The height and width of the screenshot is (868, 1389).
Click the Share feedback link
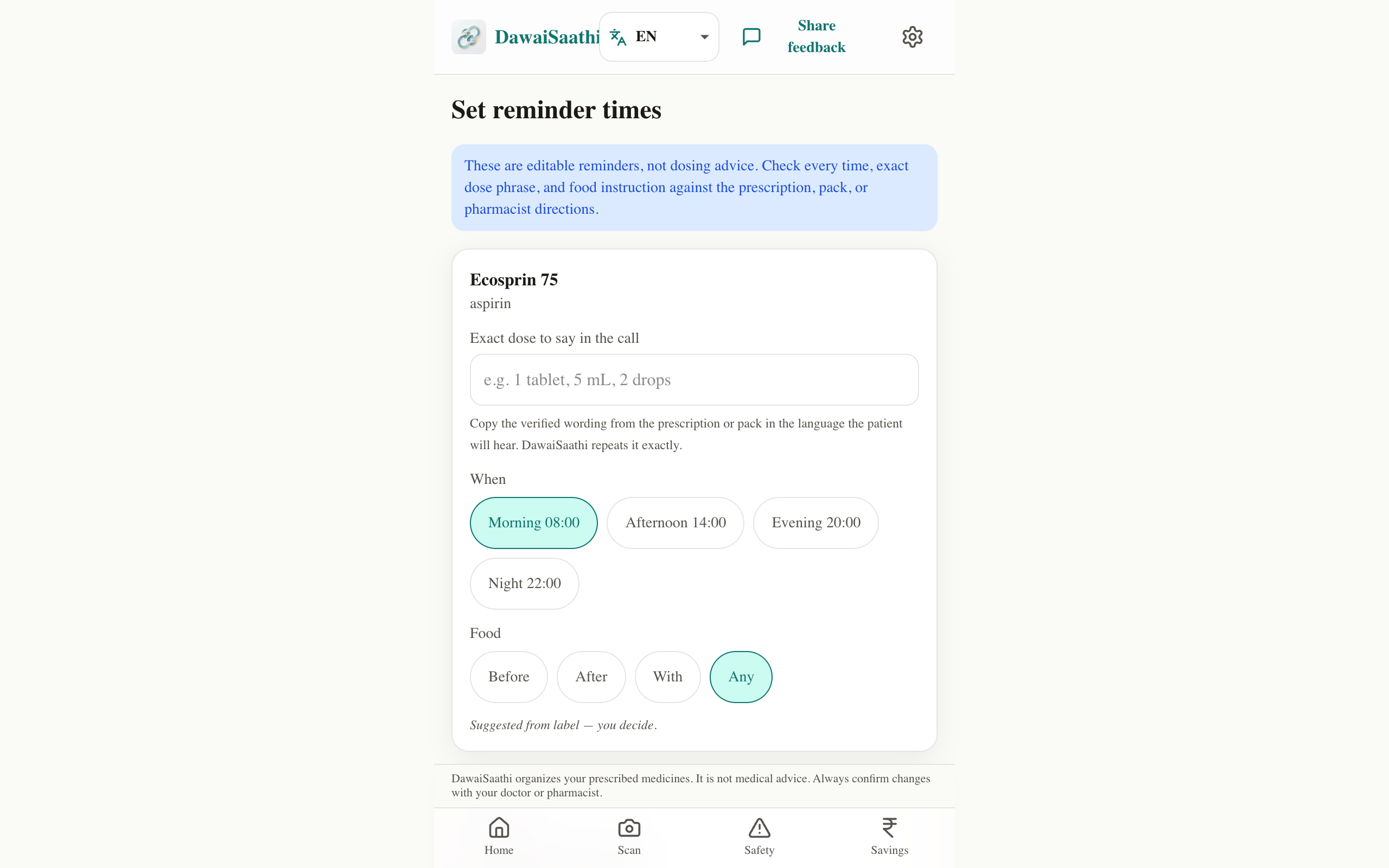(815, 37)
